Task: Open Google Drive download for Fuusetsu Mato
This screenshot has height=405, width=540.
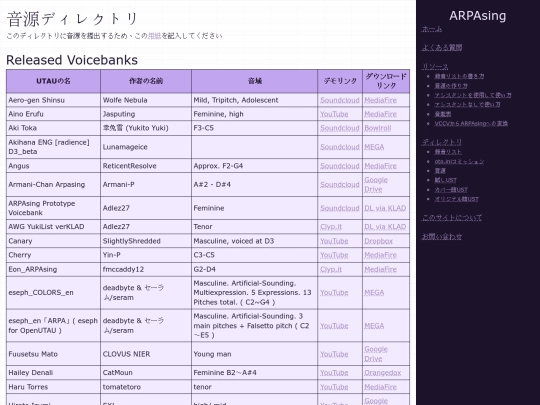Action: click(376, 354)
